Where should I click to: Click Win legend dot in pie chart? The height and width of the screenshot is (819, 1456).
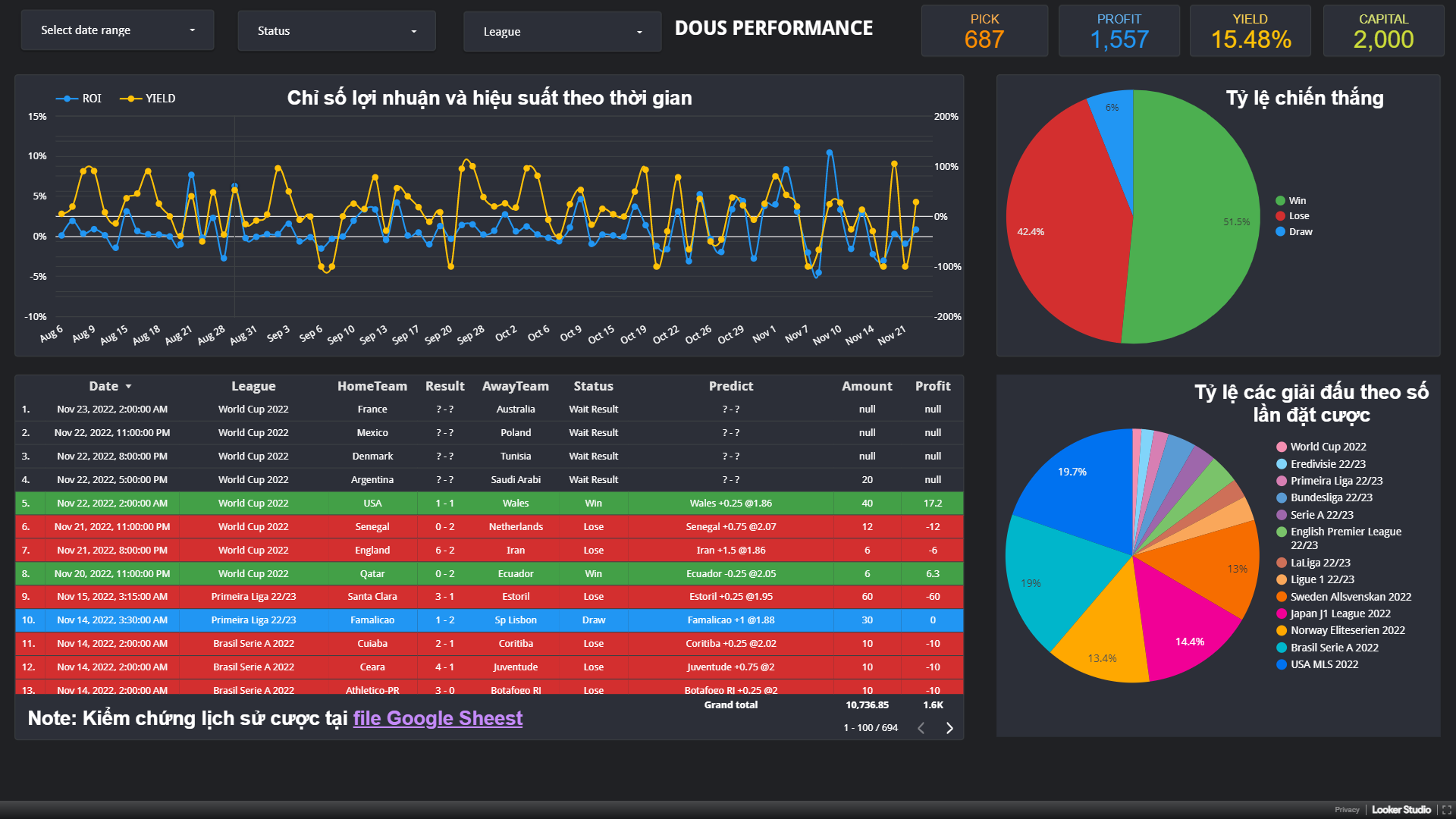[x=1280, y=201]
